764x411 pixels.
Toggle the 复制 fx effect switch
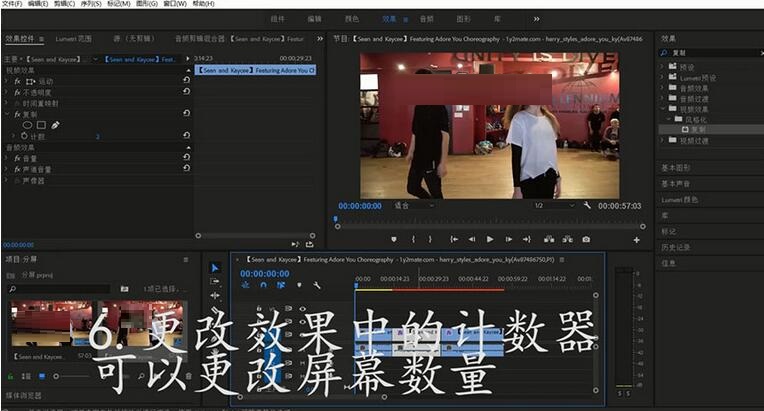click(18, 114)
